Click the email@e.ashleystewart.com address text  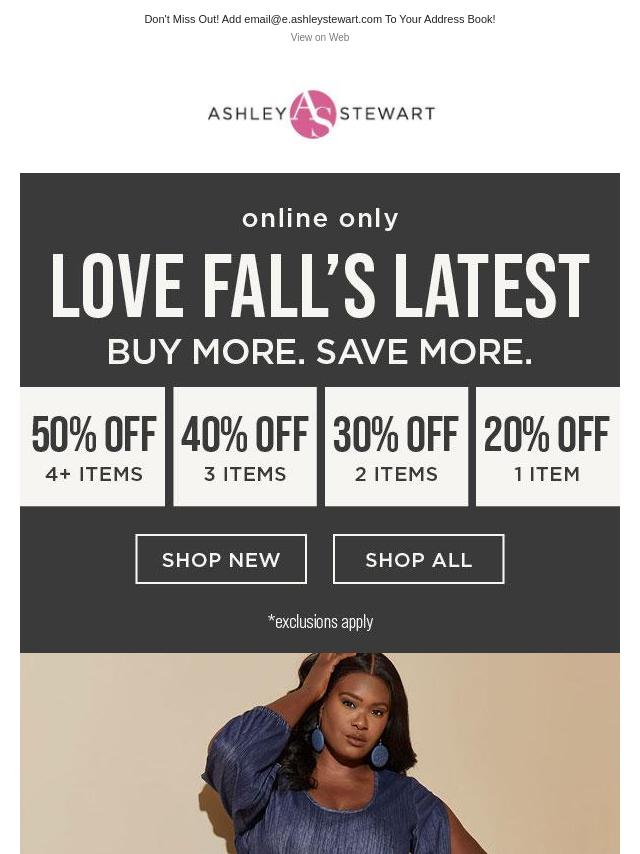coord(313,19)
